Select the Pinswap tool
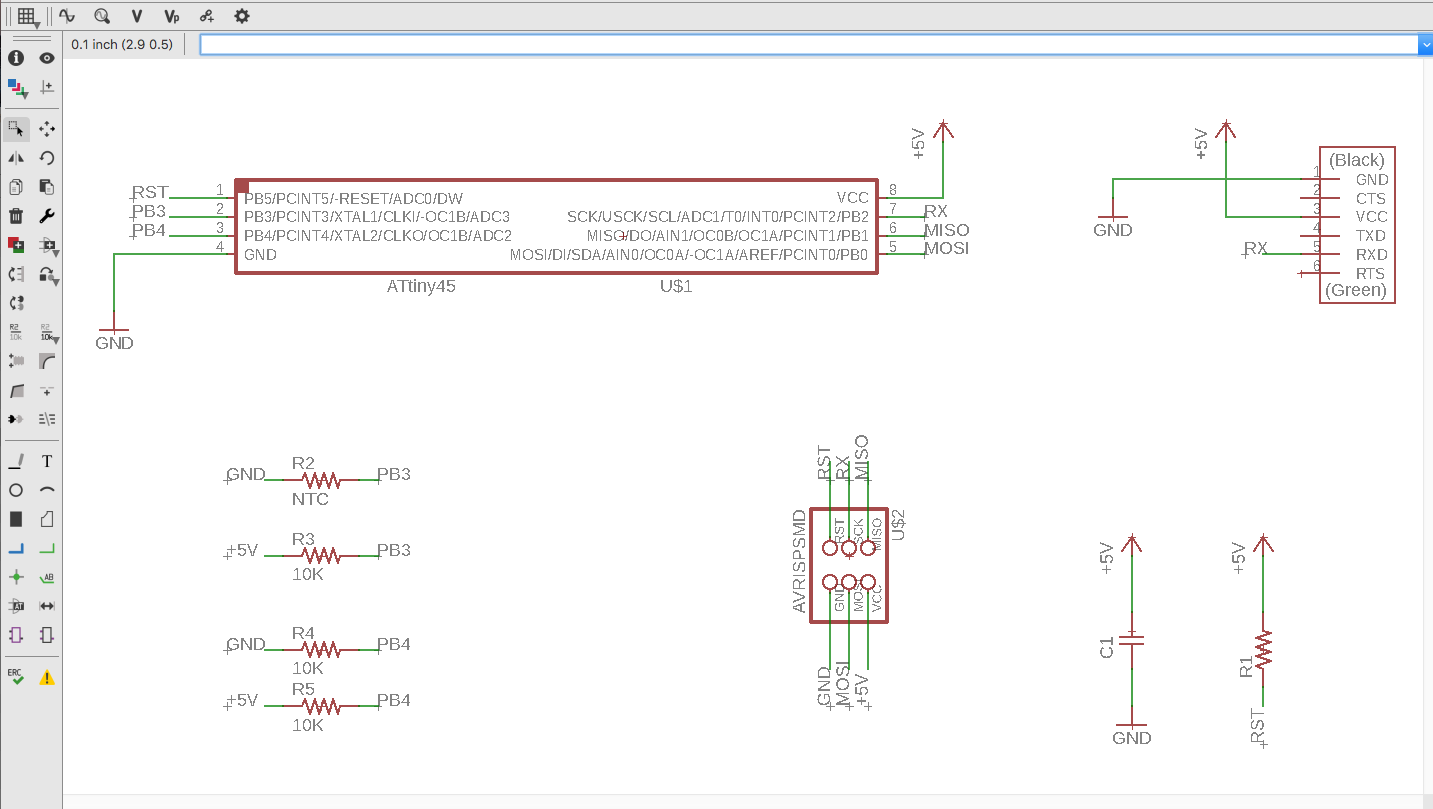1433x809 pixels. point(16,274)
